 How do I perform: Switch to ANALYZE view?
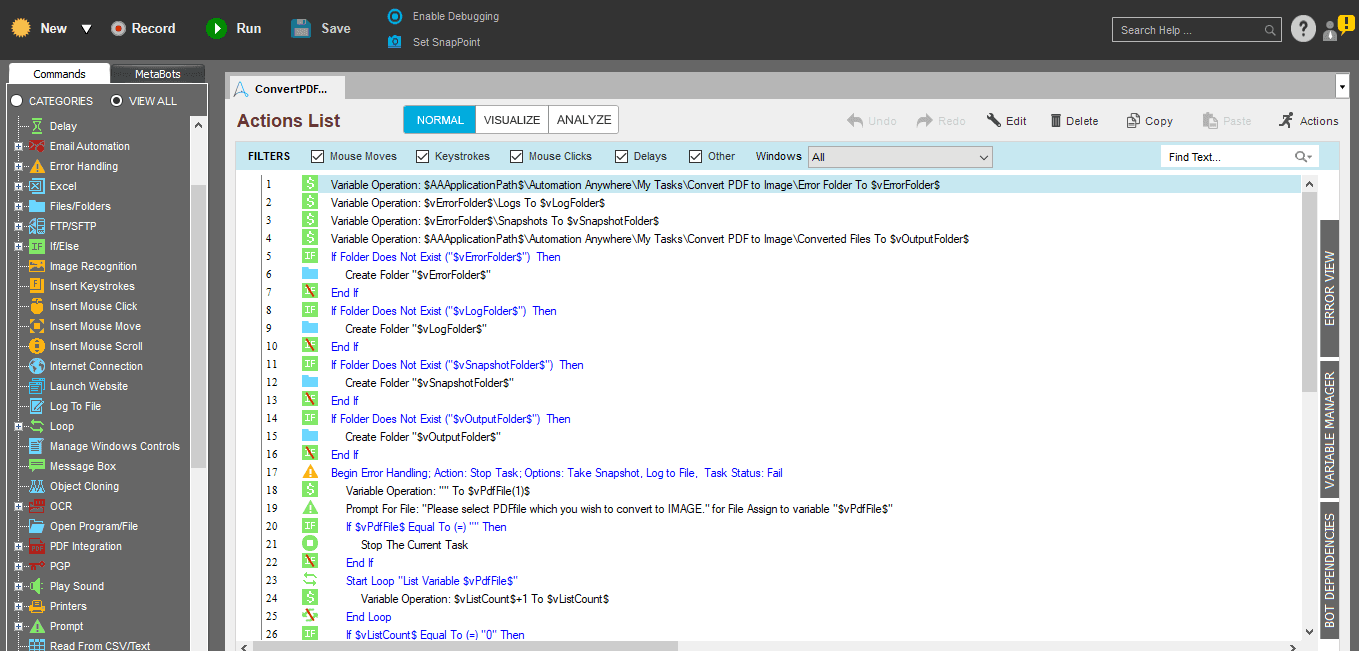pos(583,120)
